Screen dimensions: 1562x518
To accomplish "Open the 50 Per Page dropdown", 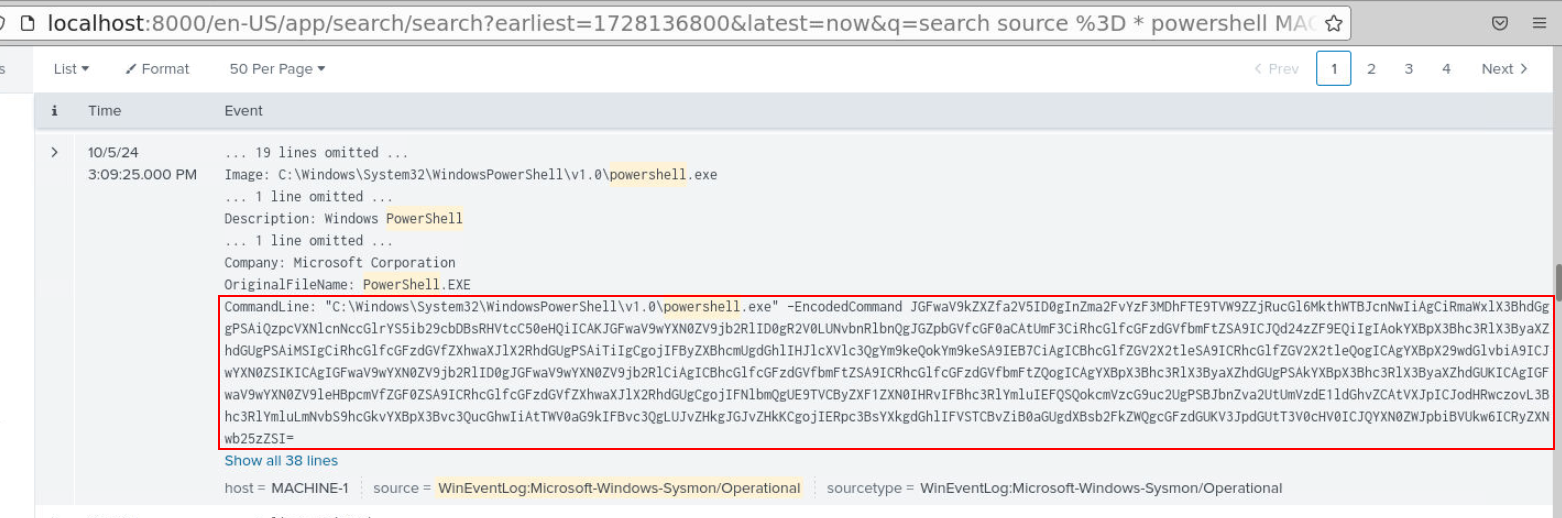I will [x=277, y=69].
